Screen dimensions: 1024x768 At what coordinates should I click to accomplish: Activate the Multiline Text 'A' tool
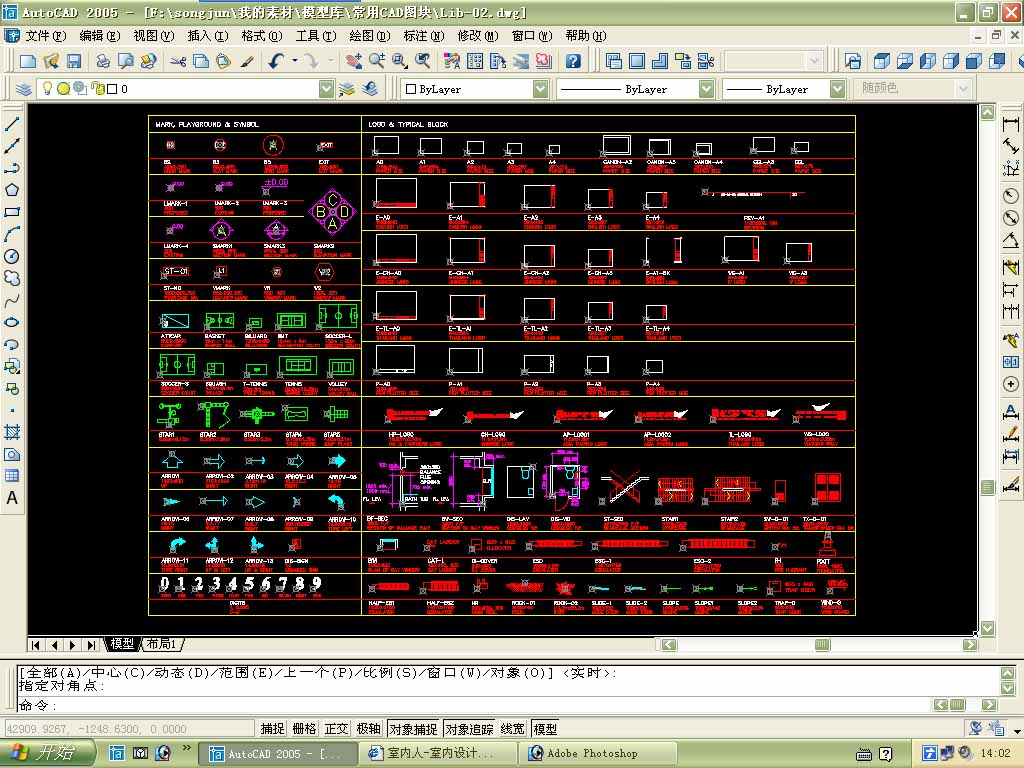[12, 498]
